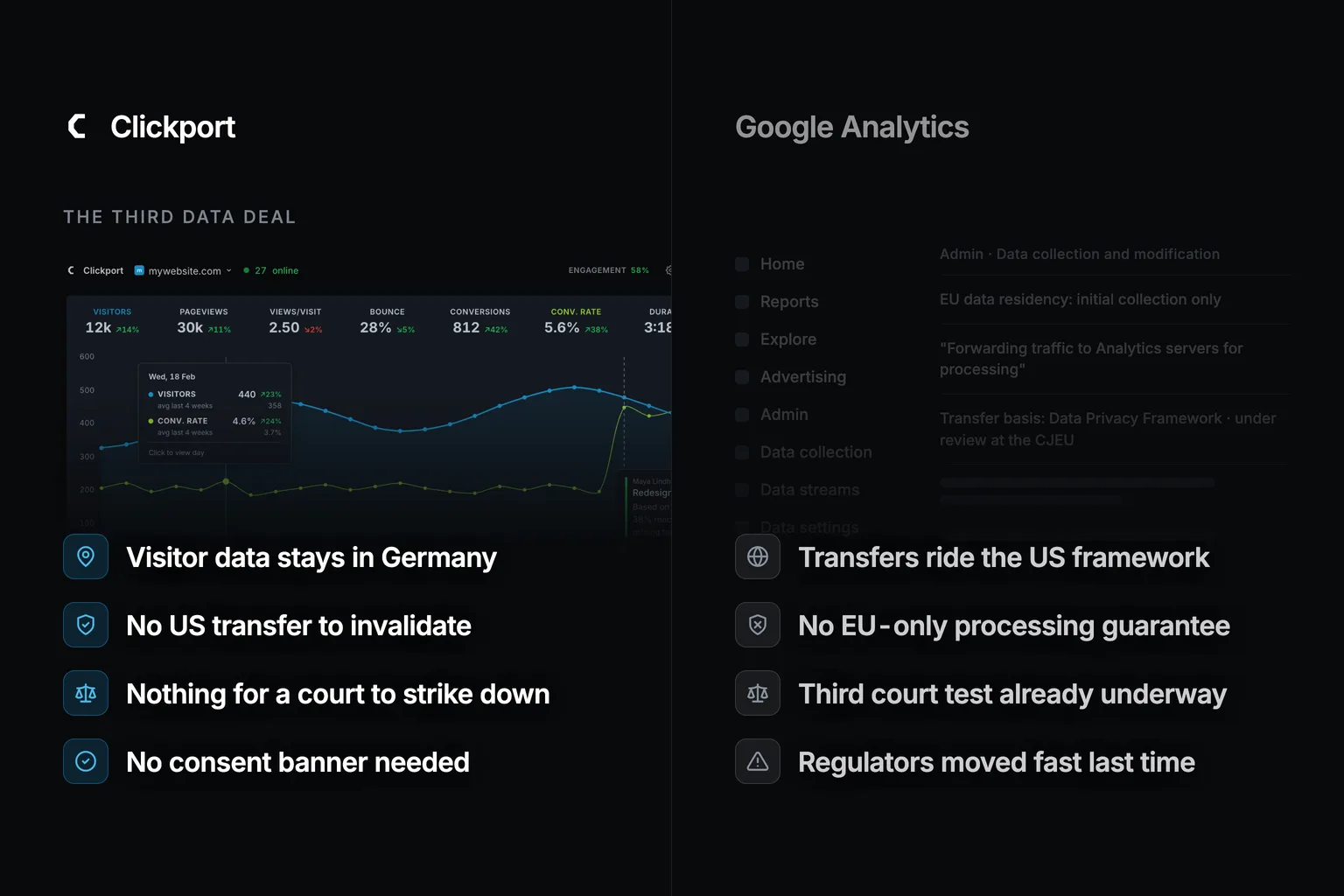This screenshot has height=896, width=1344.
Task: Click the square icon next to Advertising
Action: coord(742,377)
